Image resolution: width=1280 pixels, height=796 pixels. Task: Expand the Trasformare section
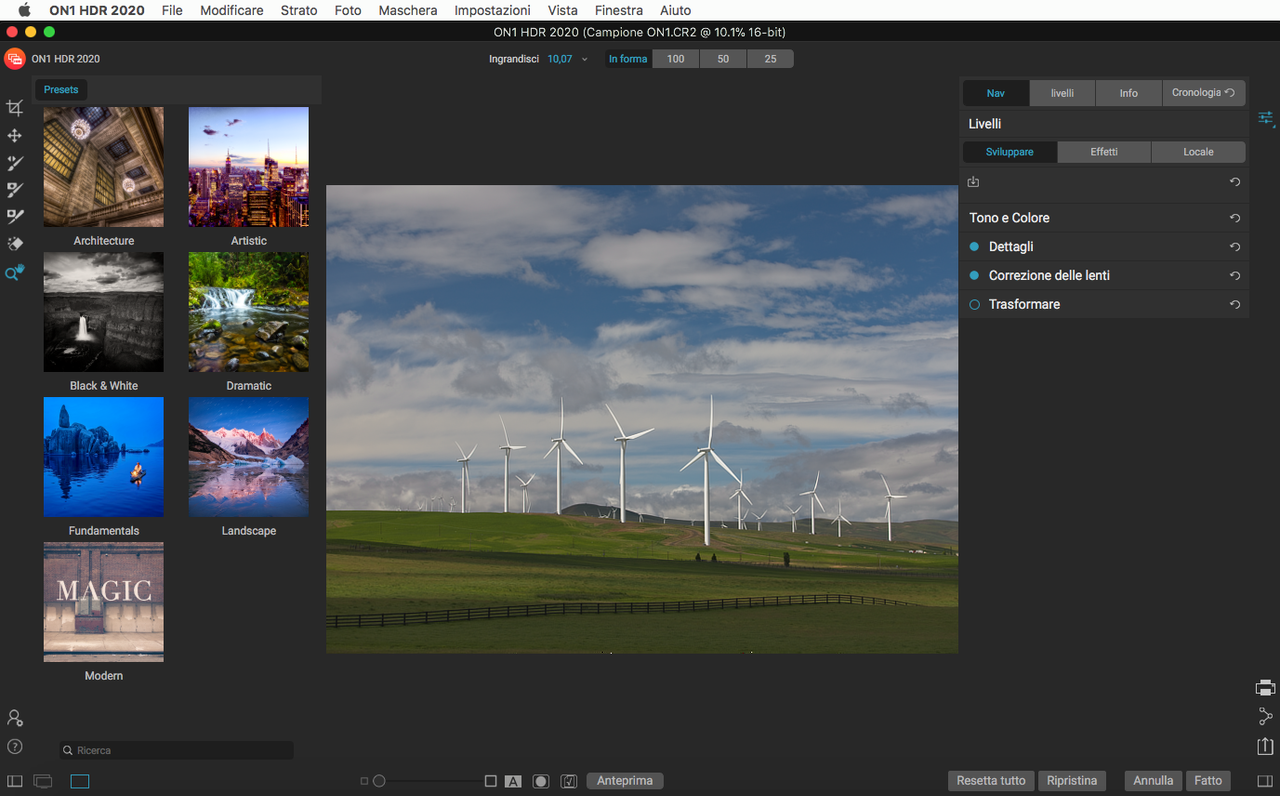1024,305
